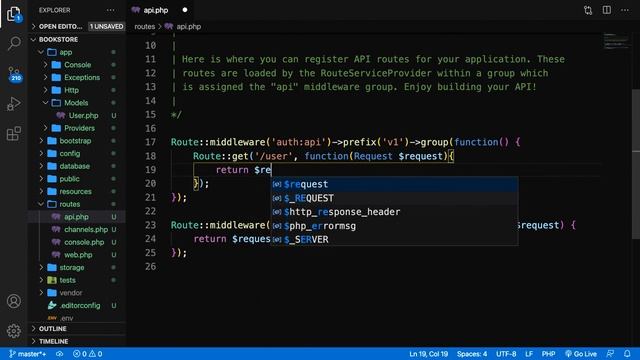Viewport: 640px width, 360px height.
Task: Click the feedback icon in status bar
Action: click(610, 354)
